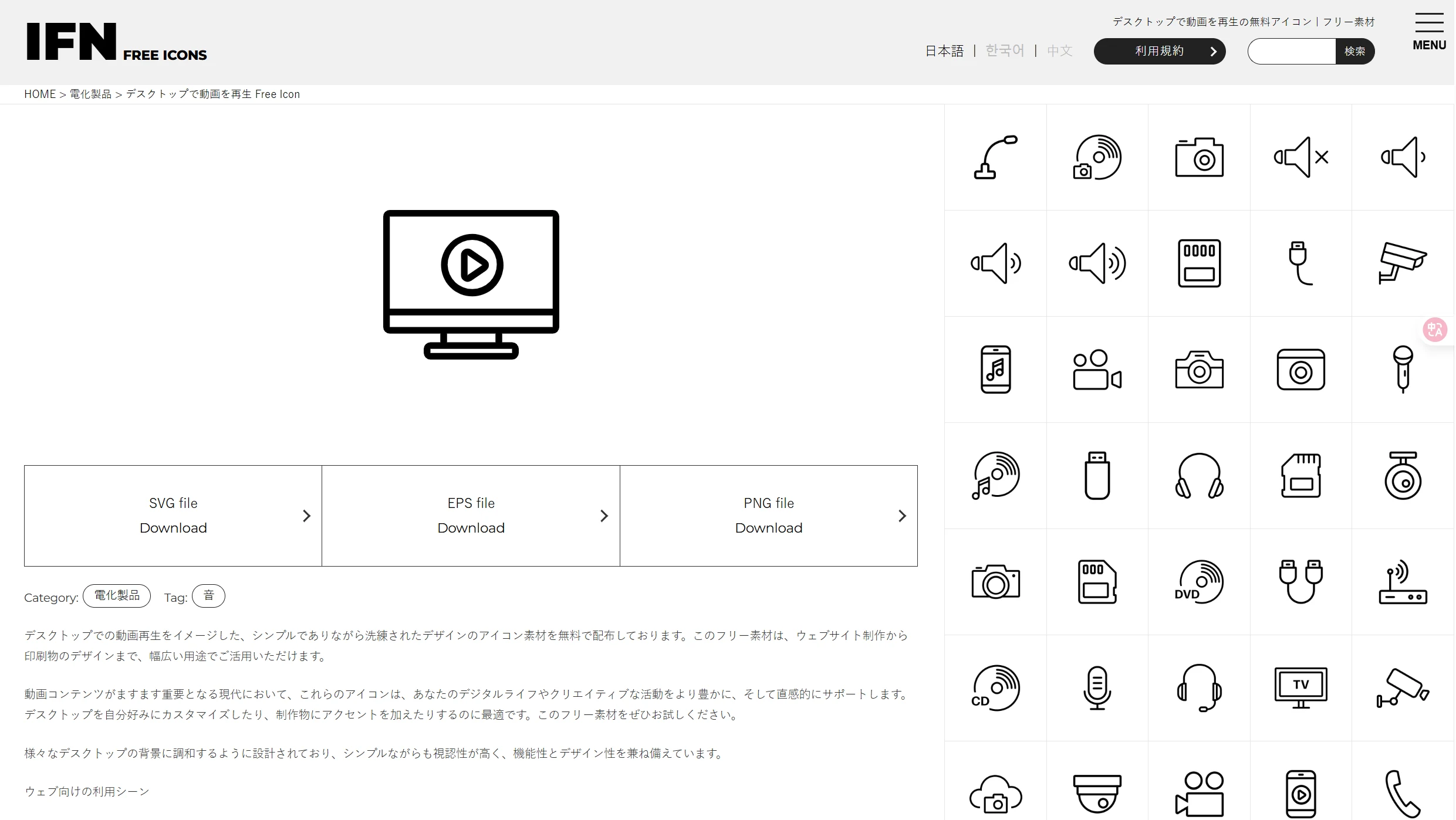The width and height of the screenshot is (1456, 820).
Task: Switch language to 日本語
Action: tap(944, 51)
